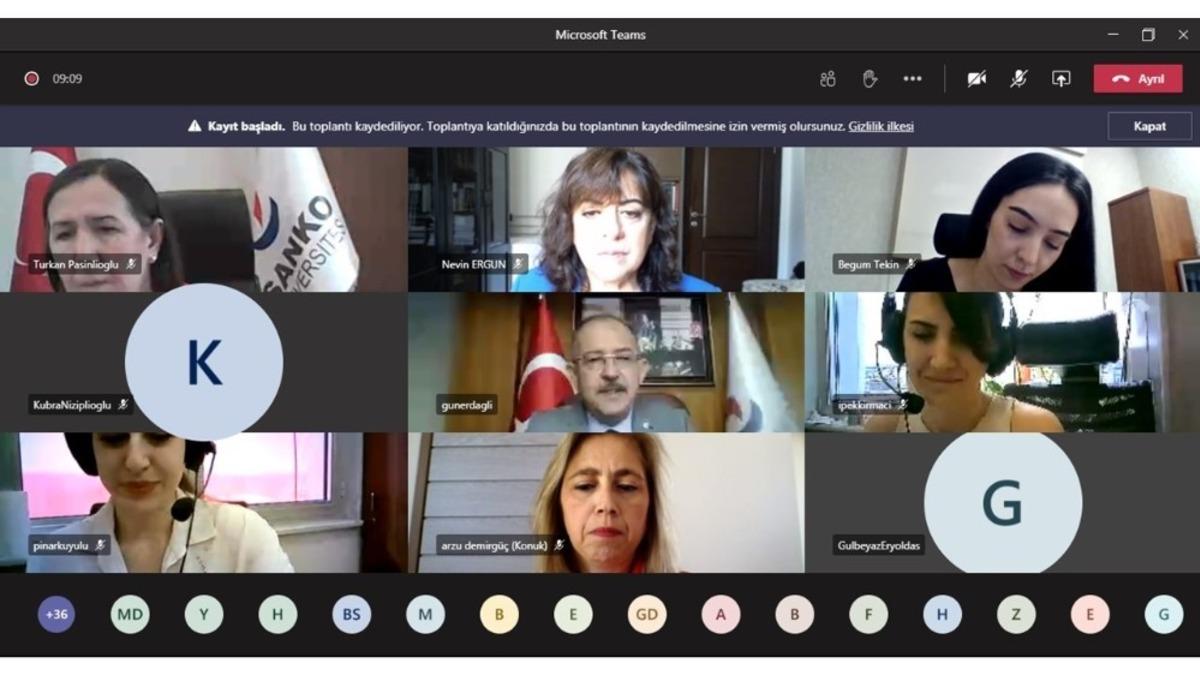
Task: Click the K avatar on KubraNiziplioglu's tile
Action: click(203, 361)
